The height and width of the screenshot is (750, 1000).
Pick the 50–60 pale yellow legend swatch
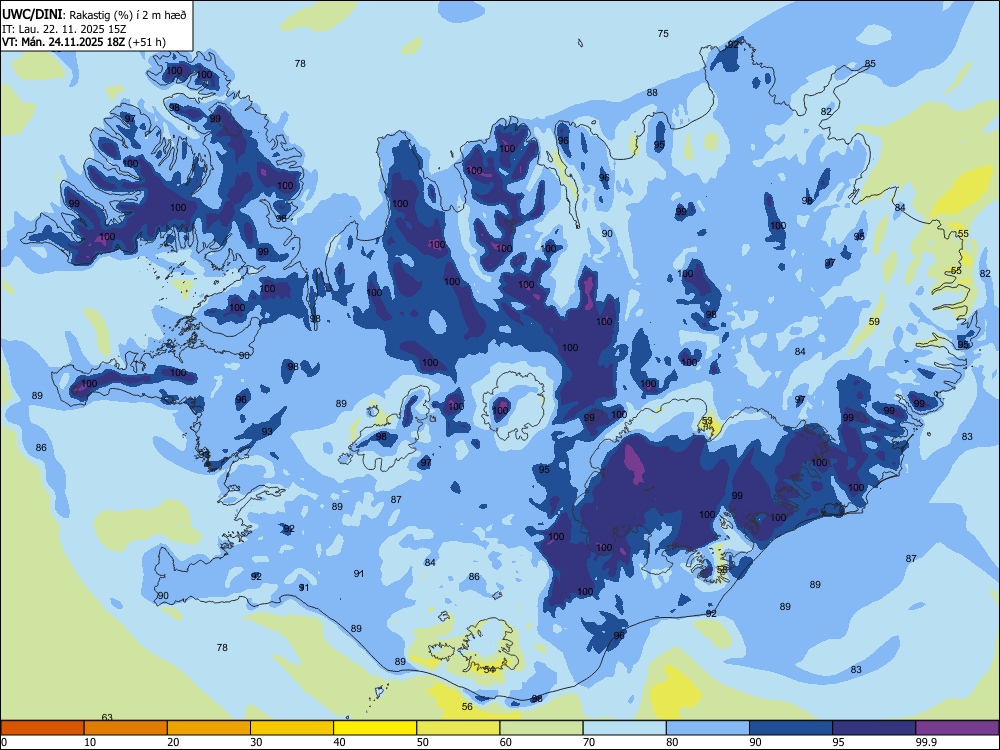458,728
